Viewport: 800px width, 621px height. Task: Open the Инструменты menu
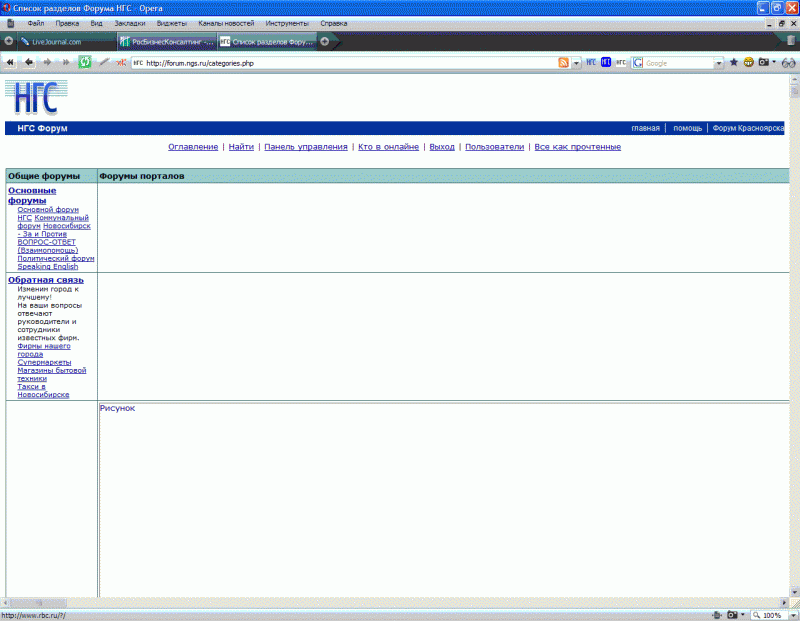(x=286, y=22)
